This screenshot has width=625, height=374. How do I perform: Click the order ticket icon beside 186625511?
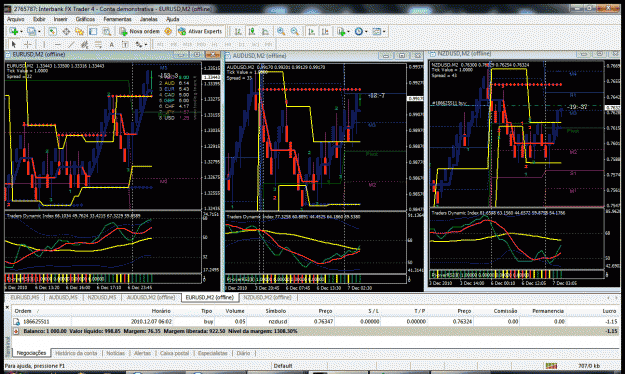pyautogui.click(x=17, y=321)
